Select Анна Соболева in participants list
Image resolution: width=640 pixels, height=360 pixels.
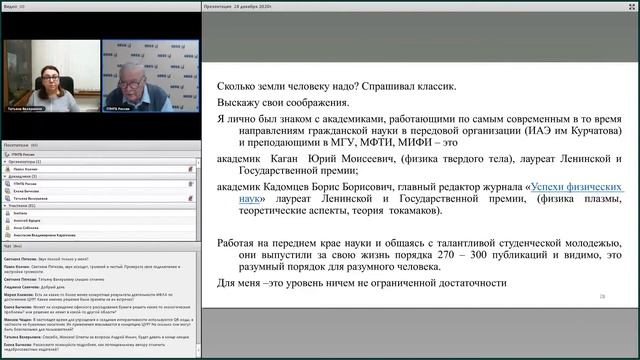(99, 228)
